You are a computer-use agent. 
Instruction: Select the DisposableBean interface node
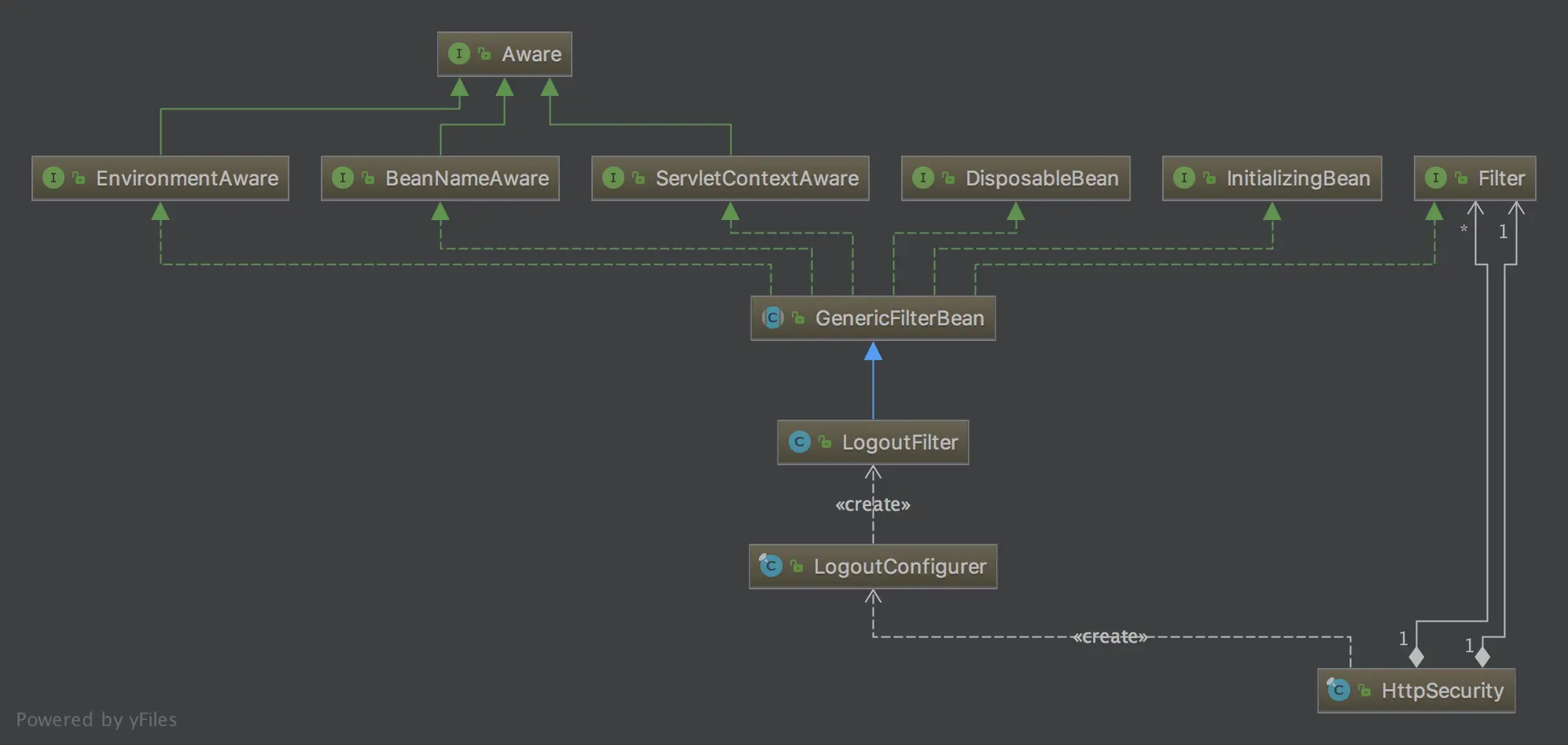[1014, 178]
